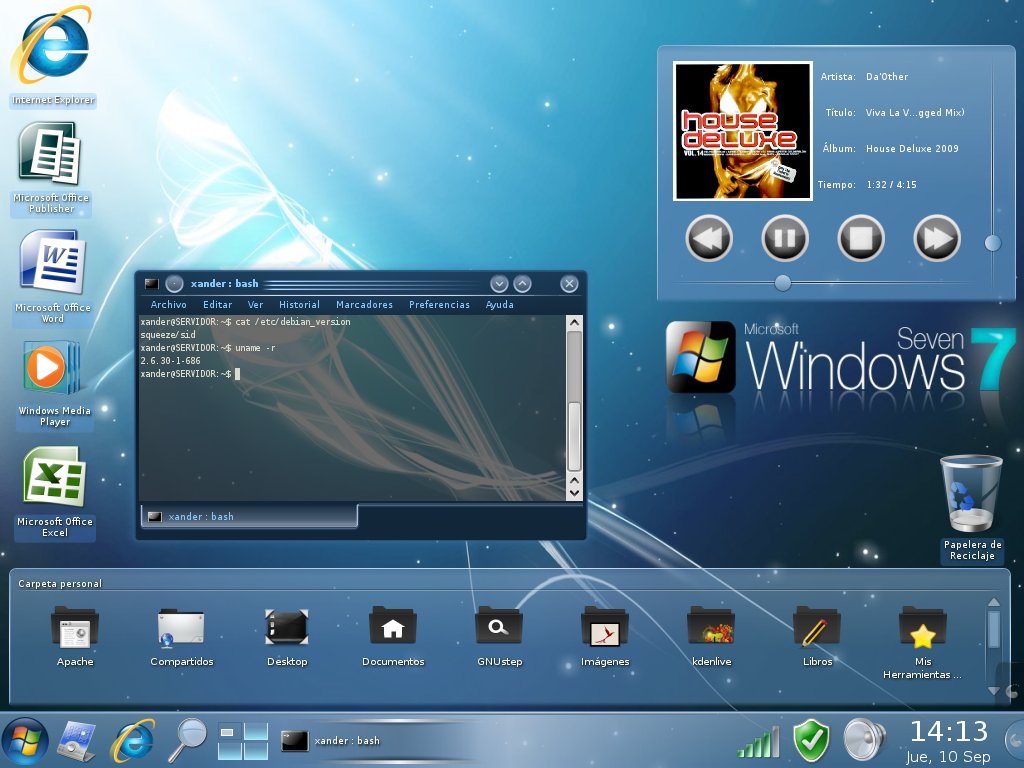
Task: Skip to previous track in media player
Action: [x=709, y=238]
